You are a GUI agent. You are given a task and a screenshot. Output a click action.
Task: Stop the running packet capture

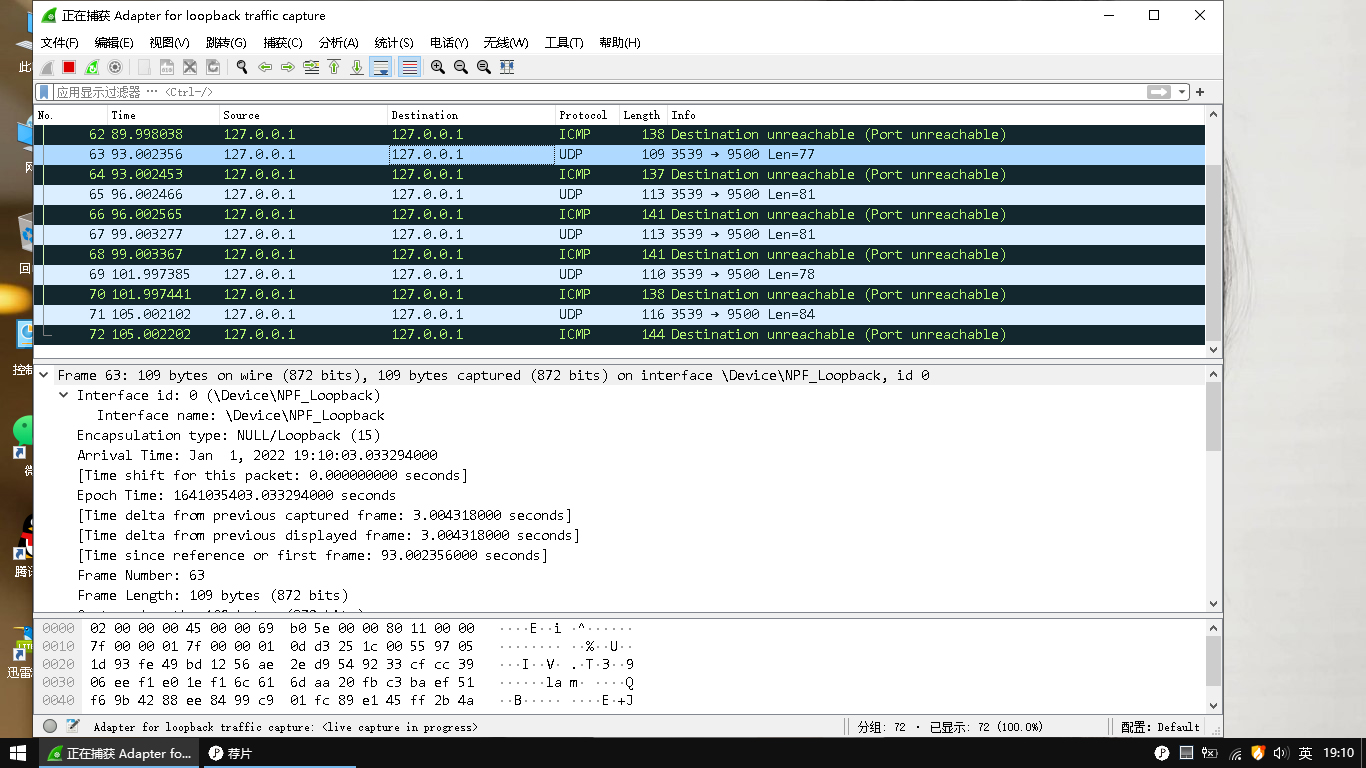(x=69, y=67)
